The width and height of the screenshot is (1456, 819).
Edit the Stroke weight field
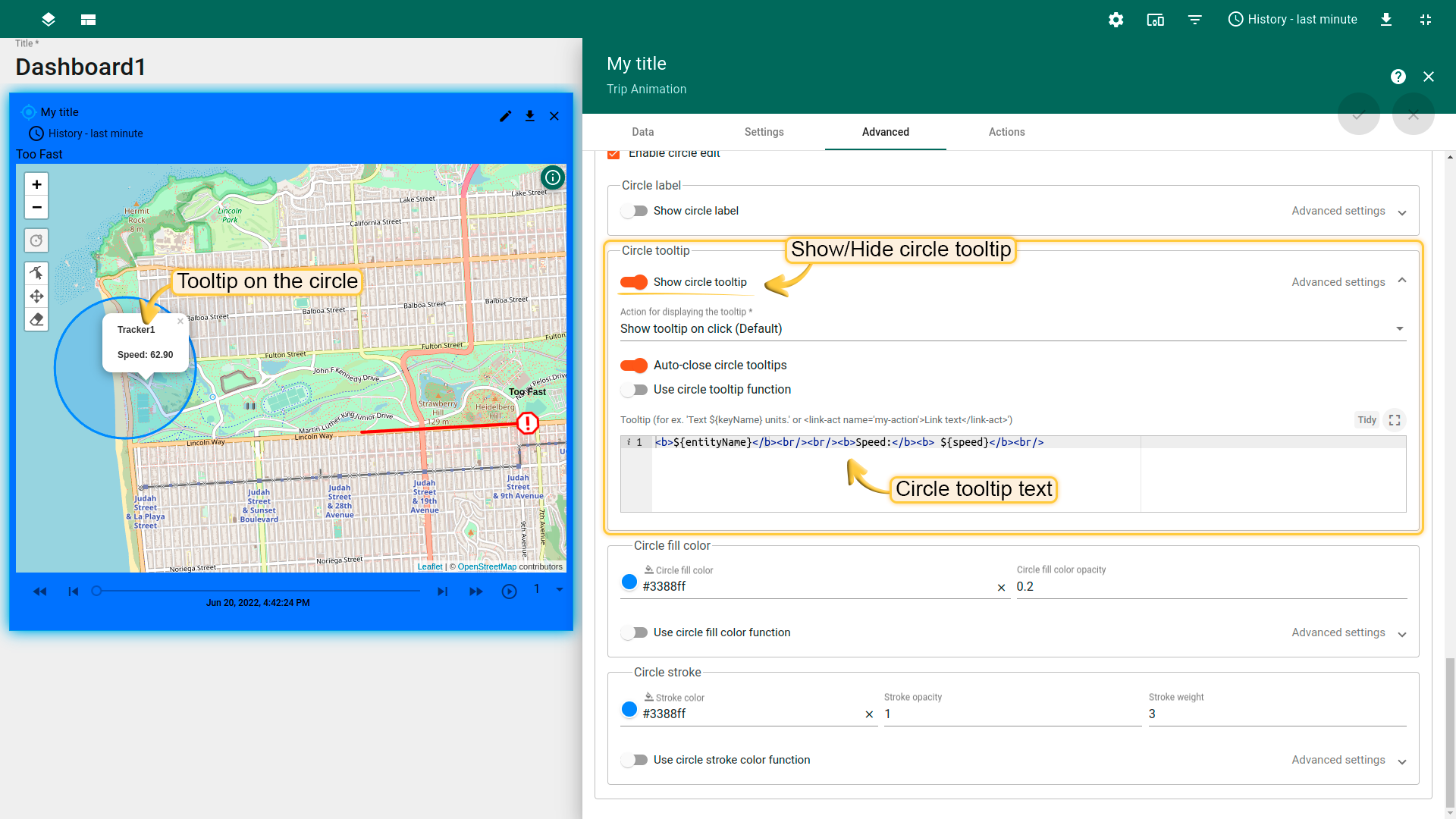(x=1277, y=714)
